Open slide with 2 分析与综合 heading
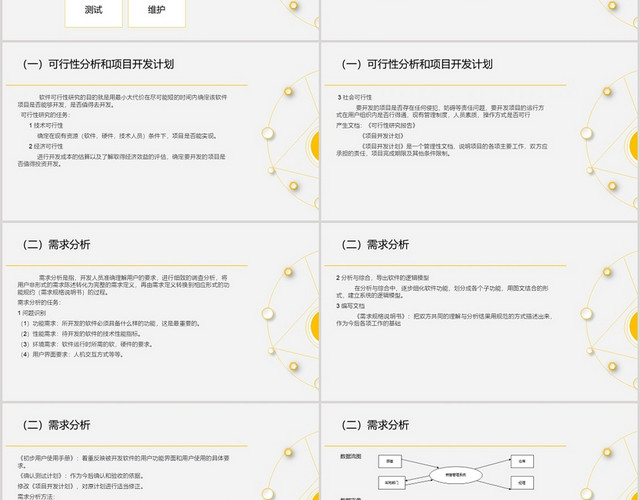The height and width of the screenshot is (500, 640). pos(479,312)
